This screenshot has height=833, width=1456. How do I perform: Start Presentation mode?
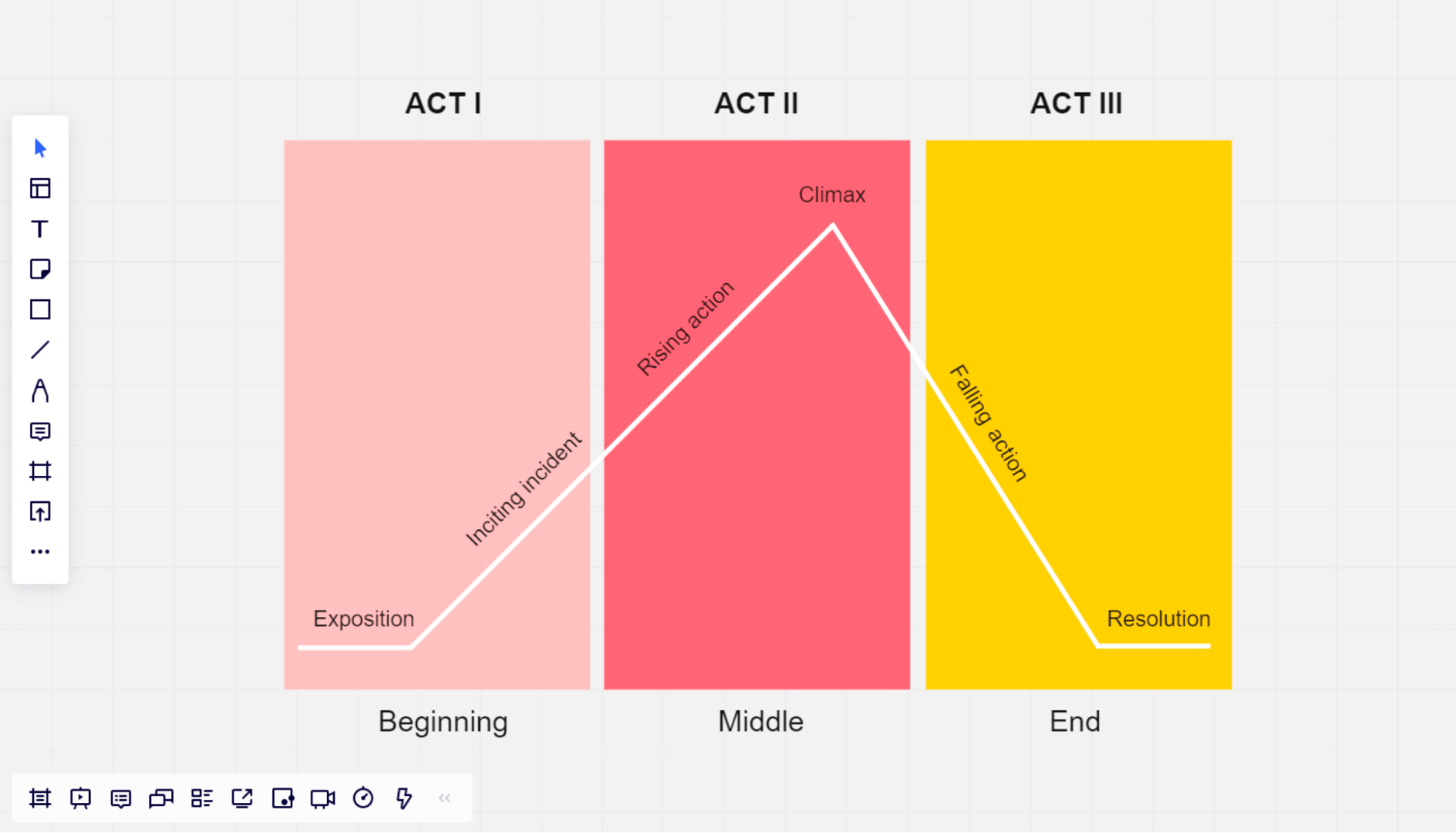80,798
